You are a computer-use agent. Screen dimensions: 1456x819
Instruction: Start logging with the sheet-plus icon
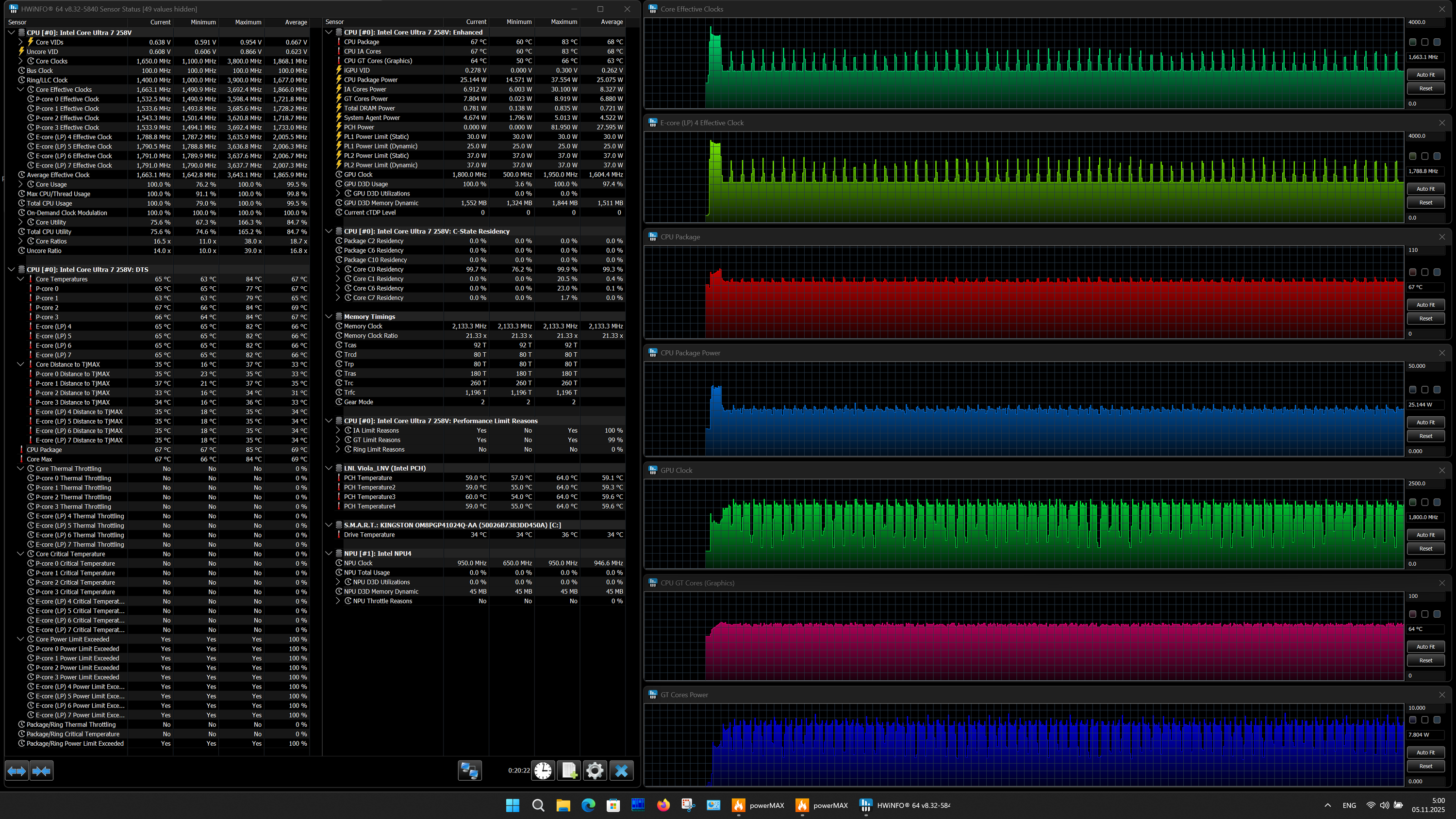[x=569, y=771]
